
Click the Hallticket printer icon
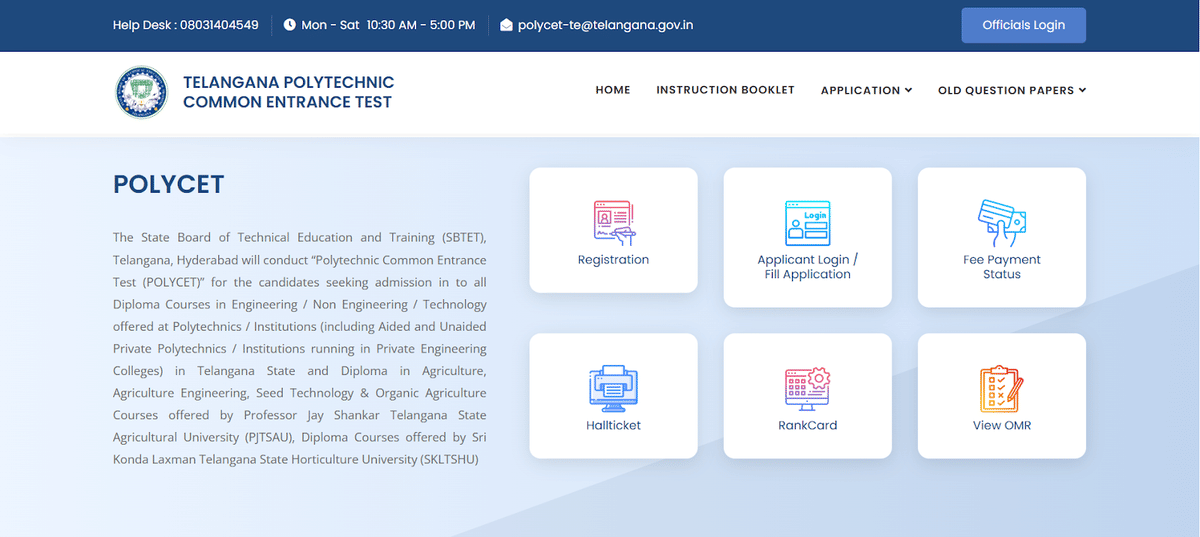tap(613, 389)
